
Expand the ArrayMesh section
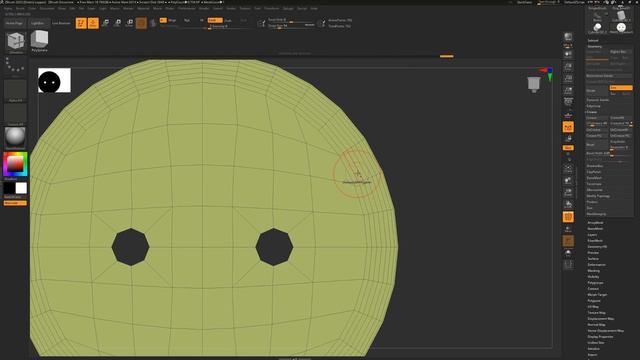click(x=595, y=223)
